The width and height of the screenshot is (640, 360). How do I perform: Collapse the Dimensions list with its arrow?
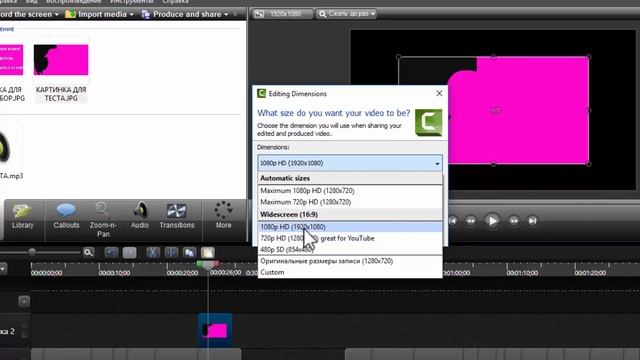tap(437, 164)
